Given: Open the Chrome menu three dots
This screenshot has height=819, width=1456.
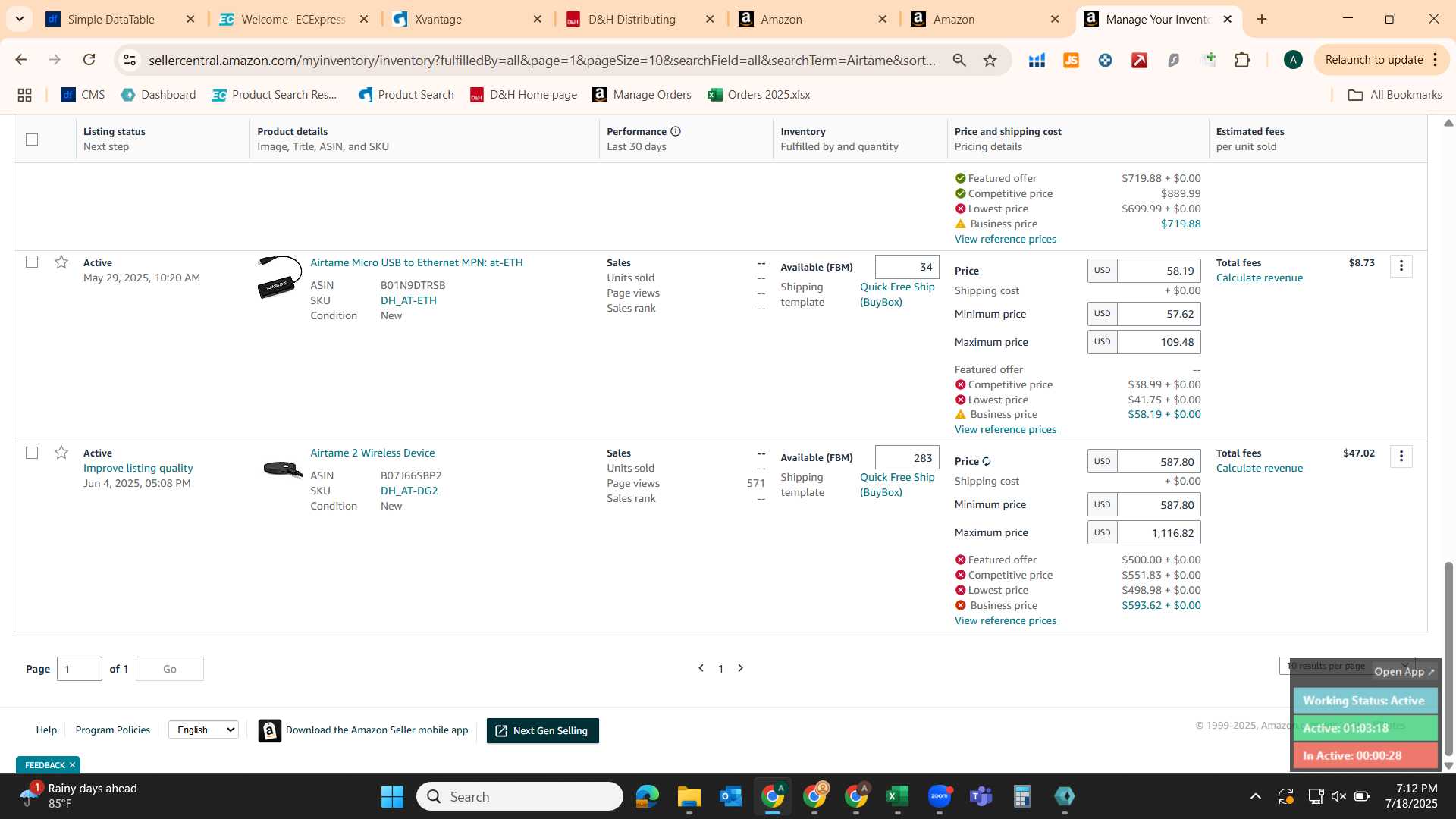Looking at the screenshot, I should [x=1436, y=60].
